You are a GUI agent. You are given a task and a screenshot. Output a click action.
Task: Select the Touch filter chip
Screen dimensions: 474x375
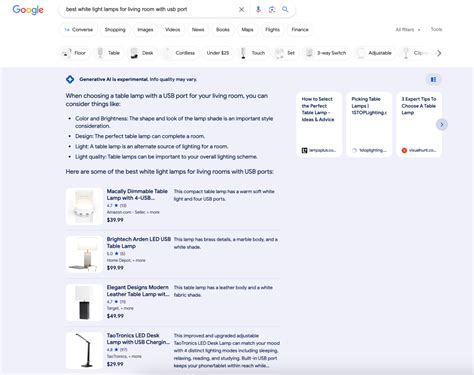click(253, 53)
